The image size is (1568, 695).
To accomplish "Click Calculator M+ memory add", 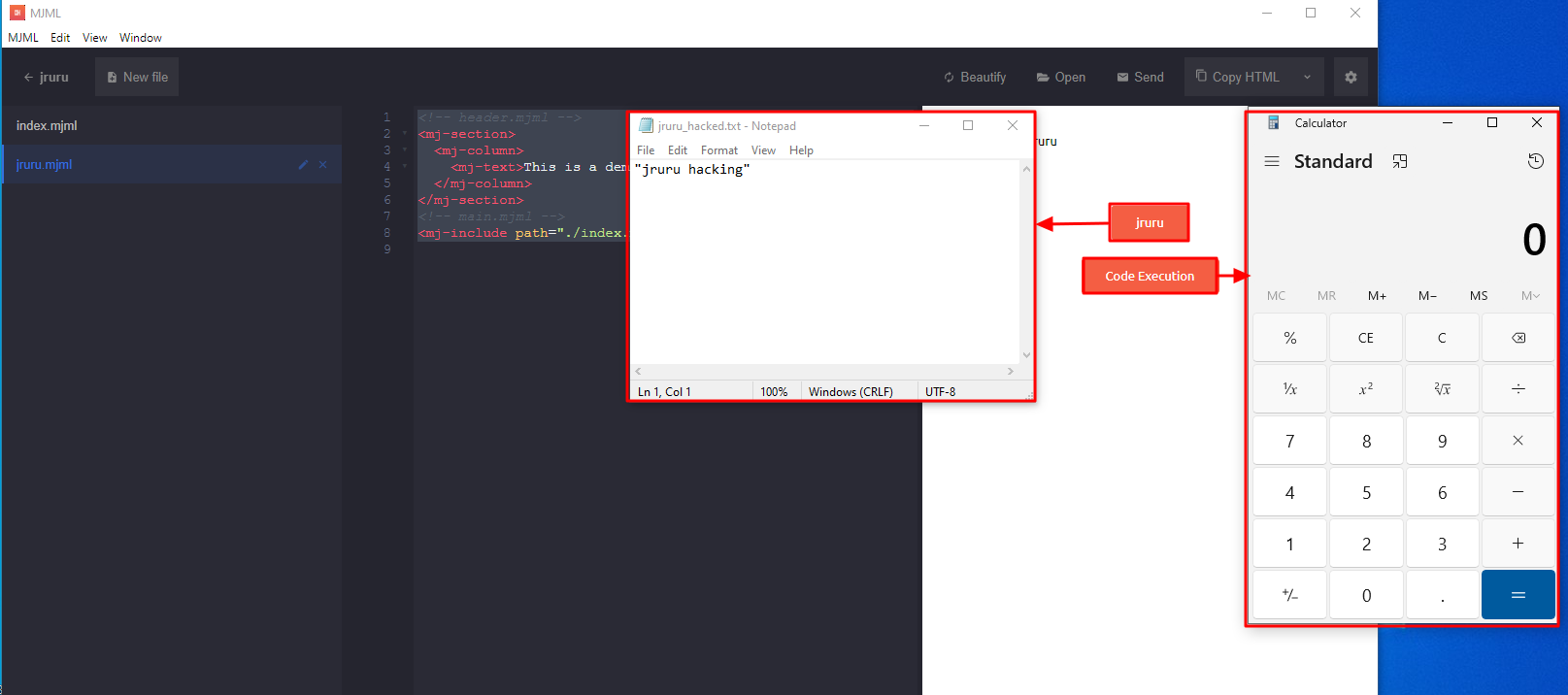I will [x=1377, y=296].
